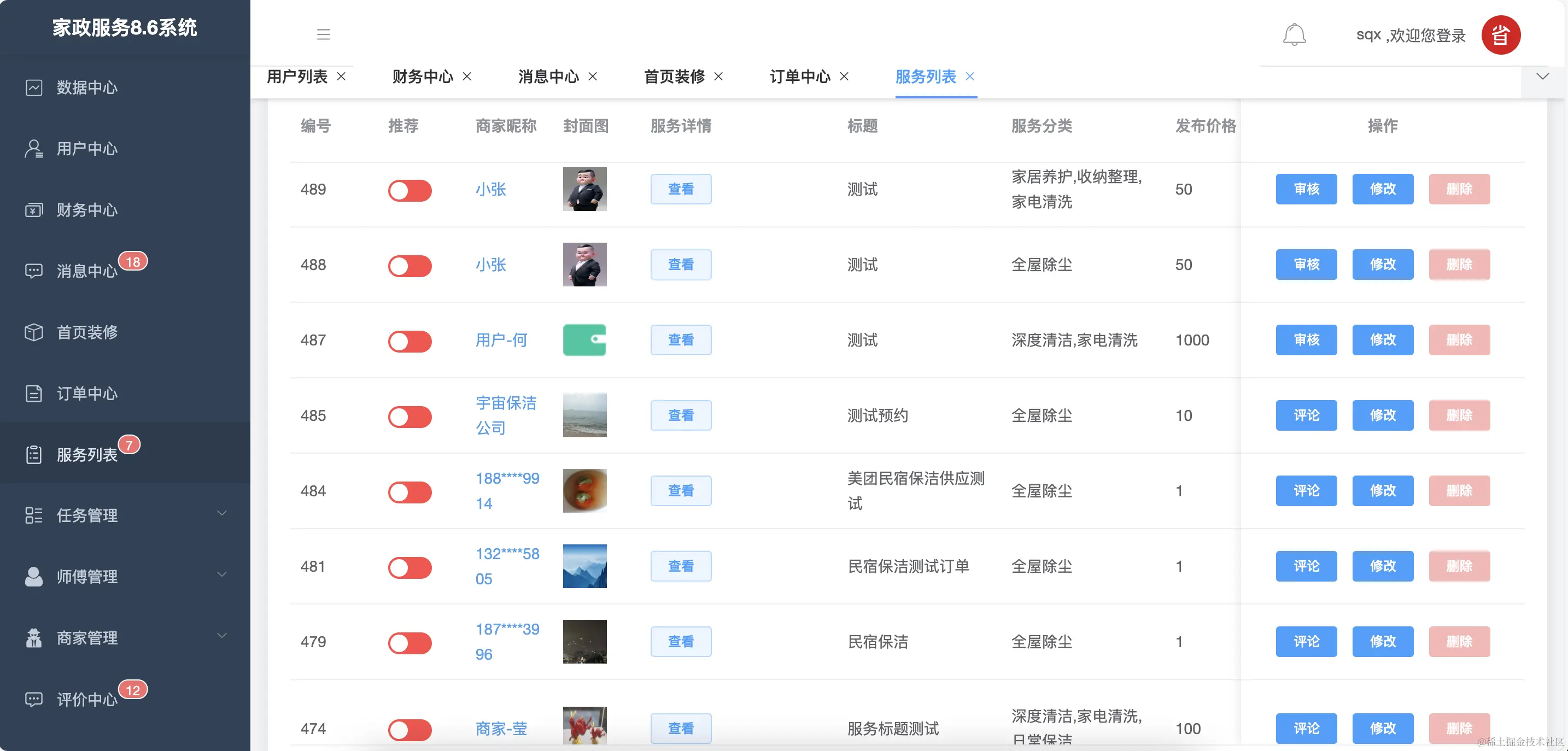Expand the 师傅管理 sidebar section

tap(86, 577)
